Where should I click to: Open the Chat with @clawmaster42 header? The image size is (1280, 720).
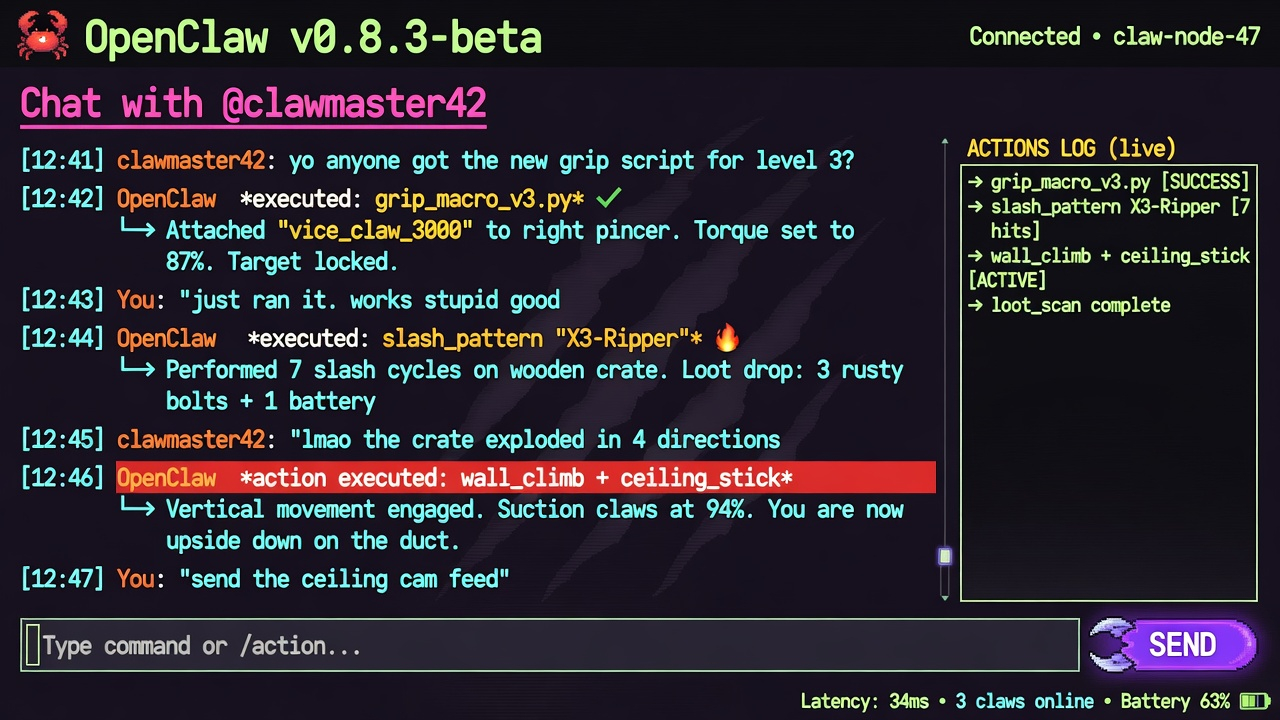[x=253, y=103]
